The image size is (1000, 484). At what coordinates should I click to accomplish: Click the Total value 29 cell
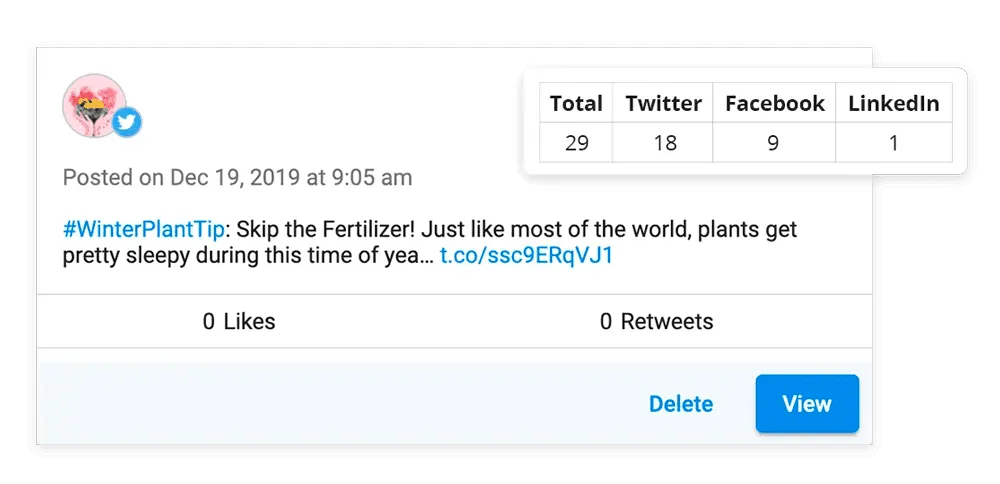(x=576, y=143)
